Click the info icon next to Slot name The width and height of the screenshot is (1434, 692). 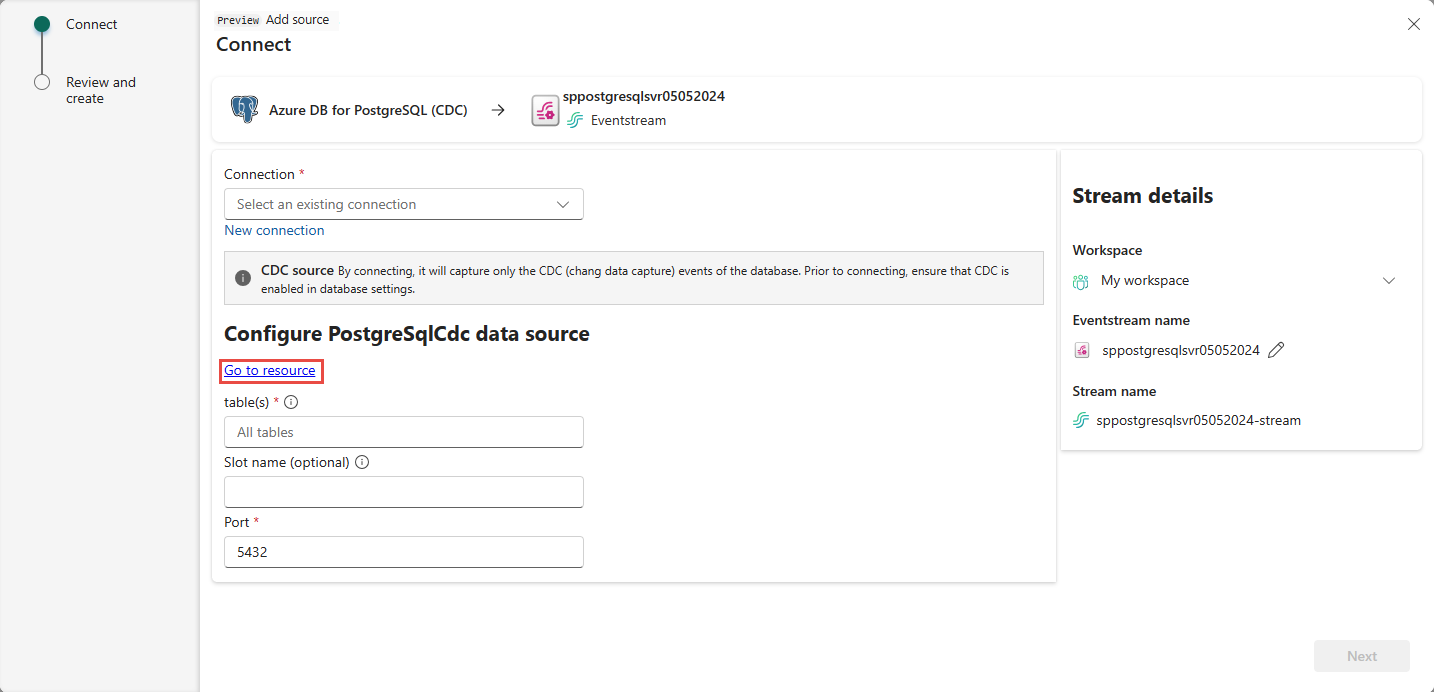[x=362, y=462]
